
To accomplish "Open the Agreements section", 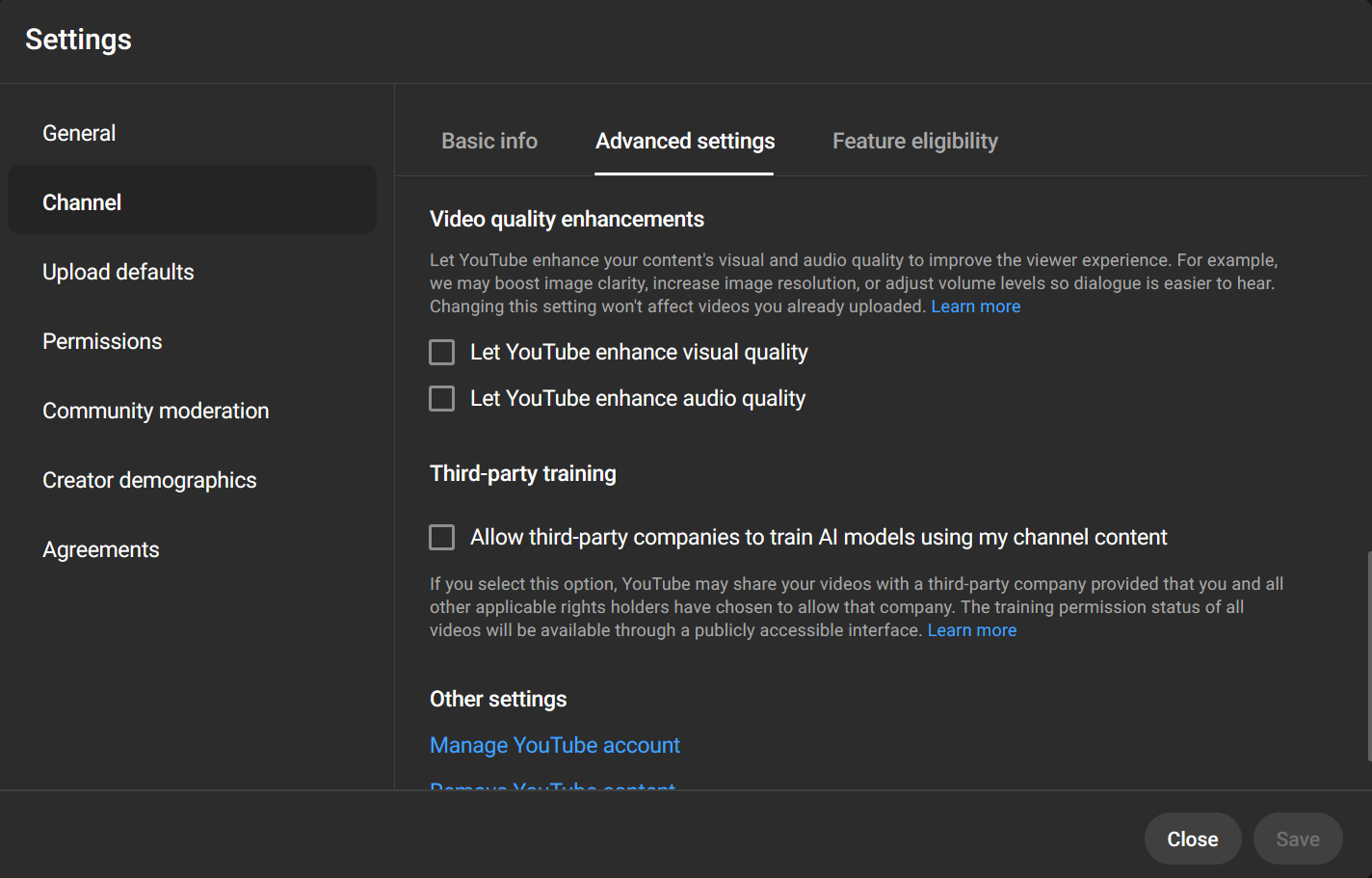I will [100, 549].
